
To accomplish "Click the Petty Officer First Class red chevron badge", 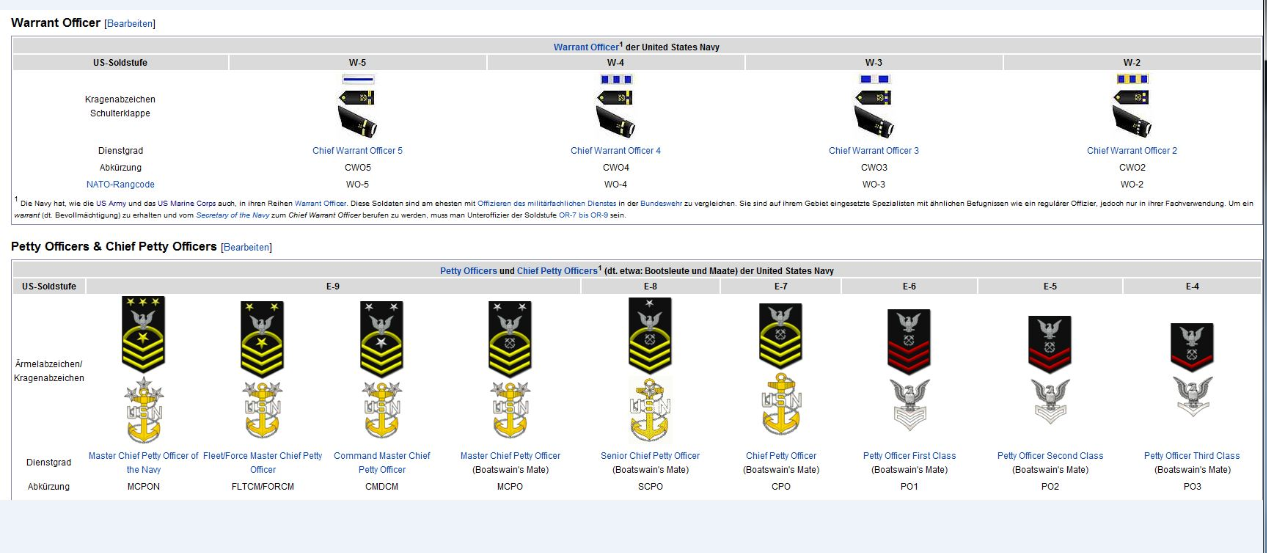I will point(909,340).
